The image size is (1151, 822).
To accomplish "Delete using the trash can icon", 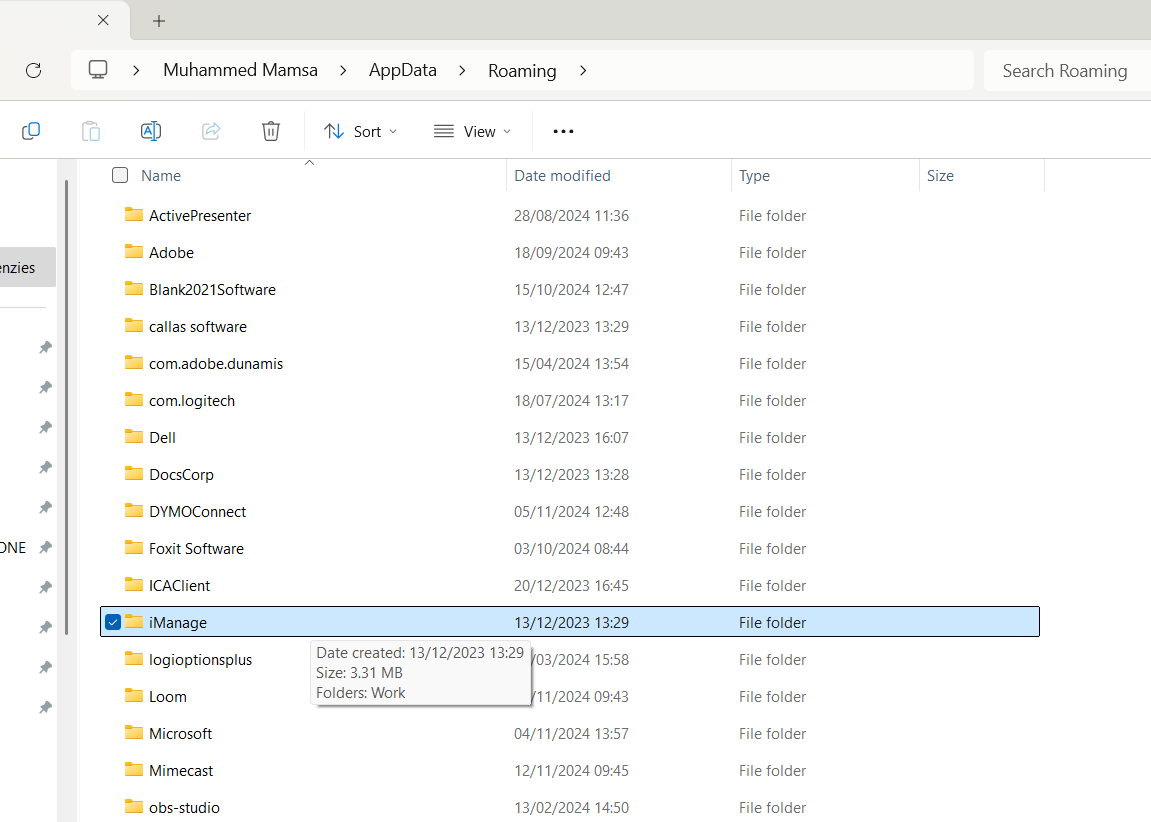I will [270, 131].
